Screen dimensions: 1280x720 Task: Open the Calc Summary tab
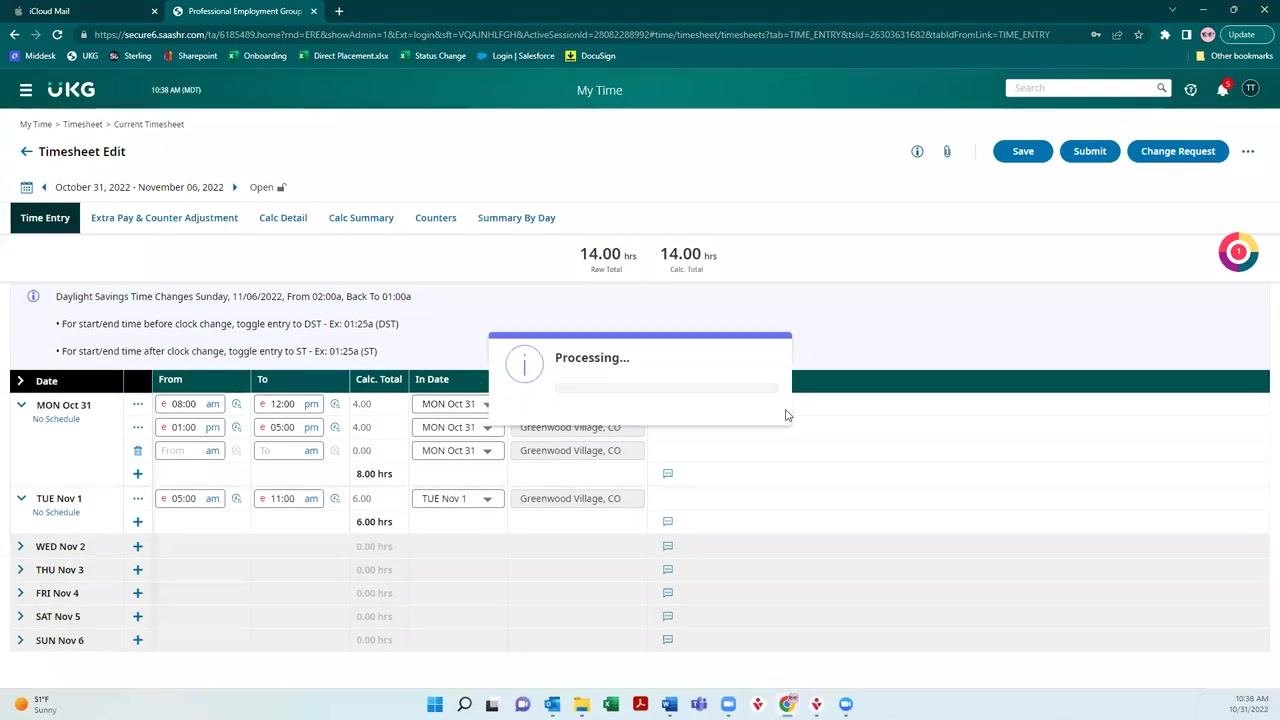click(x=361, y=218)
